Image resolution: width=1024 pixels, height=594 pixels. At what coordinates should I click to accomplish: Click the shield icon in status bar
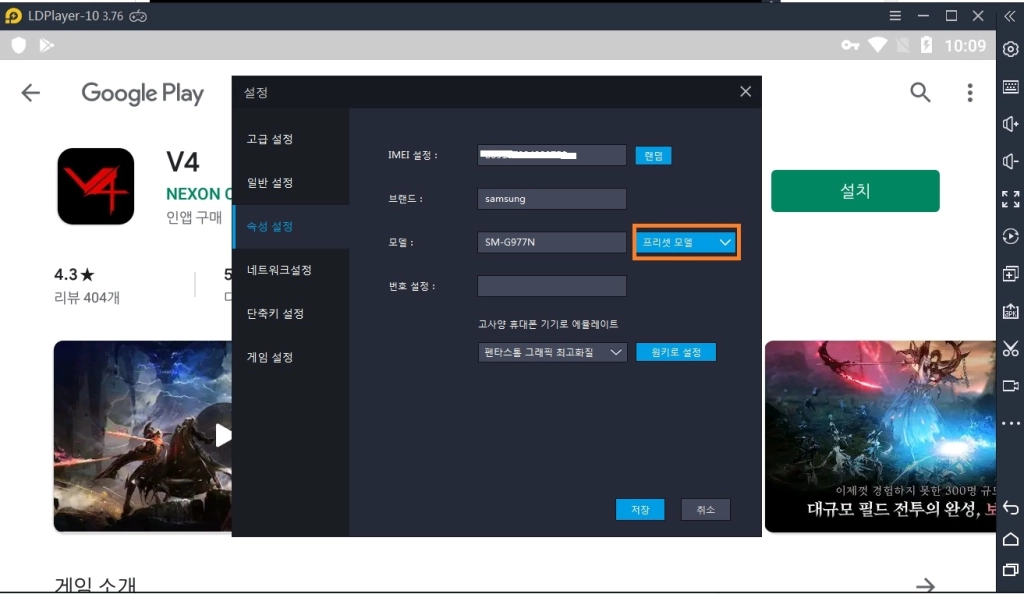(x=18, y=45)
